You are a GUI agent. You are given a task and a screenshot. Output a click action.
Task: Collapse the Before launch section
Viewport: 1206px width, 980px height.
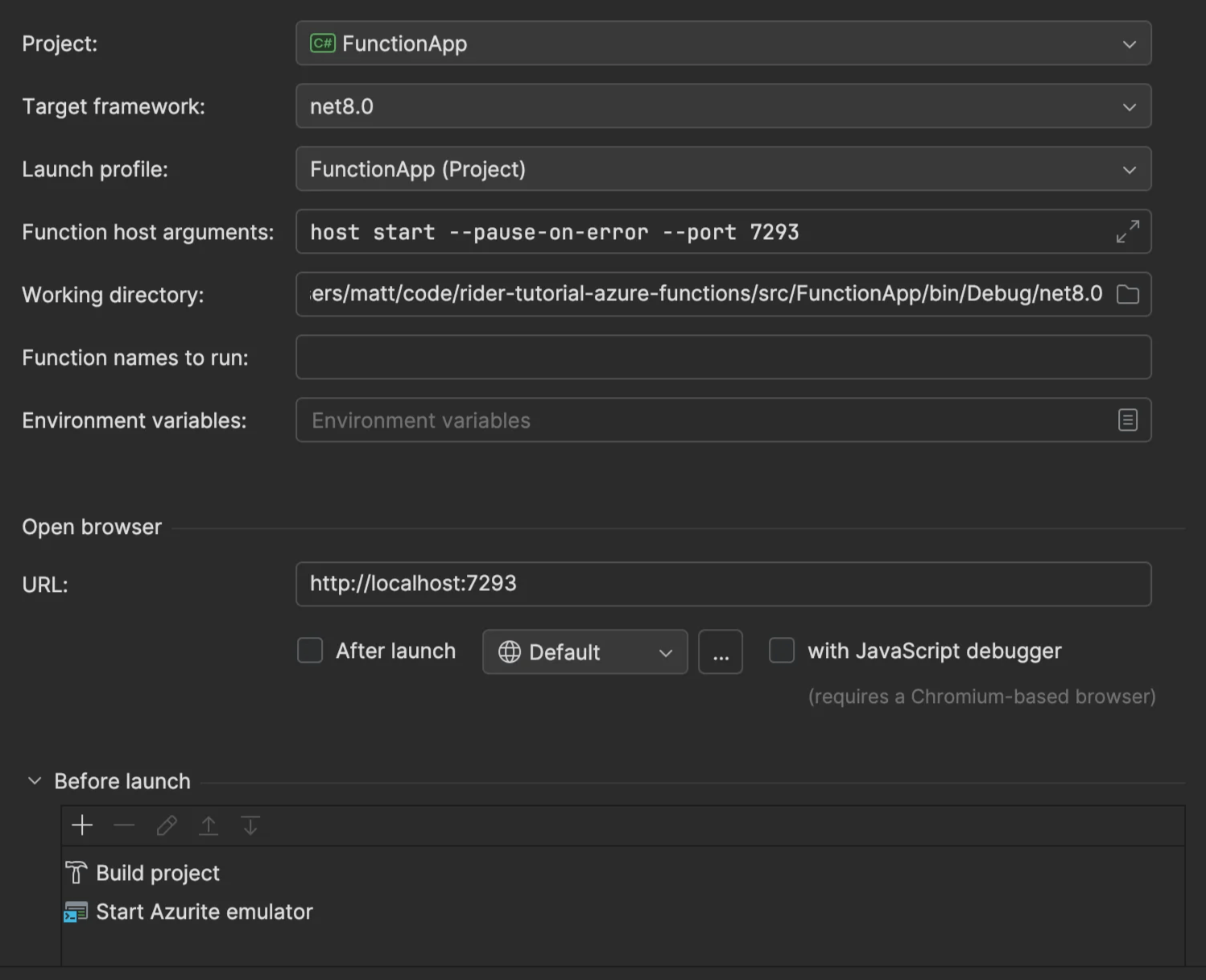35,780
